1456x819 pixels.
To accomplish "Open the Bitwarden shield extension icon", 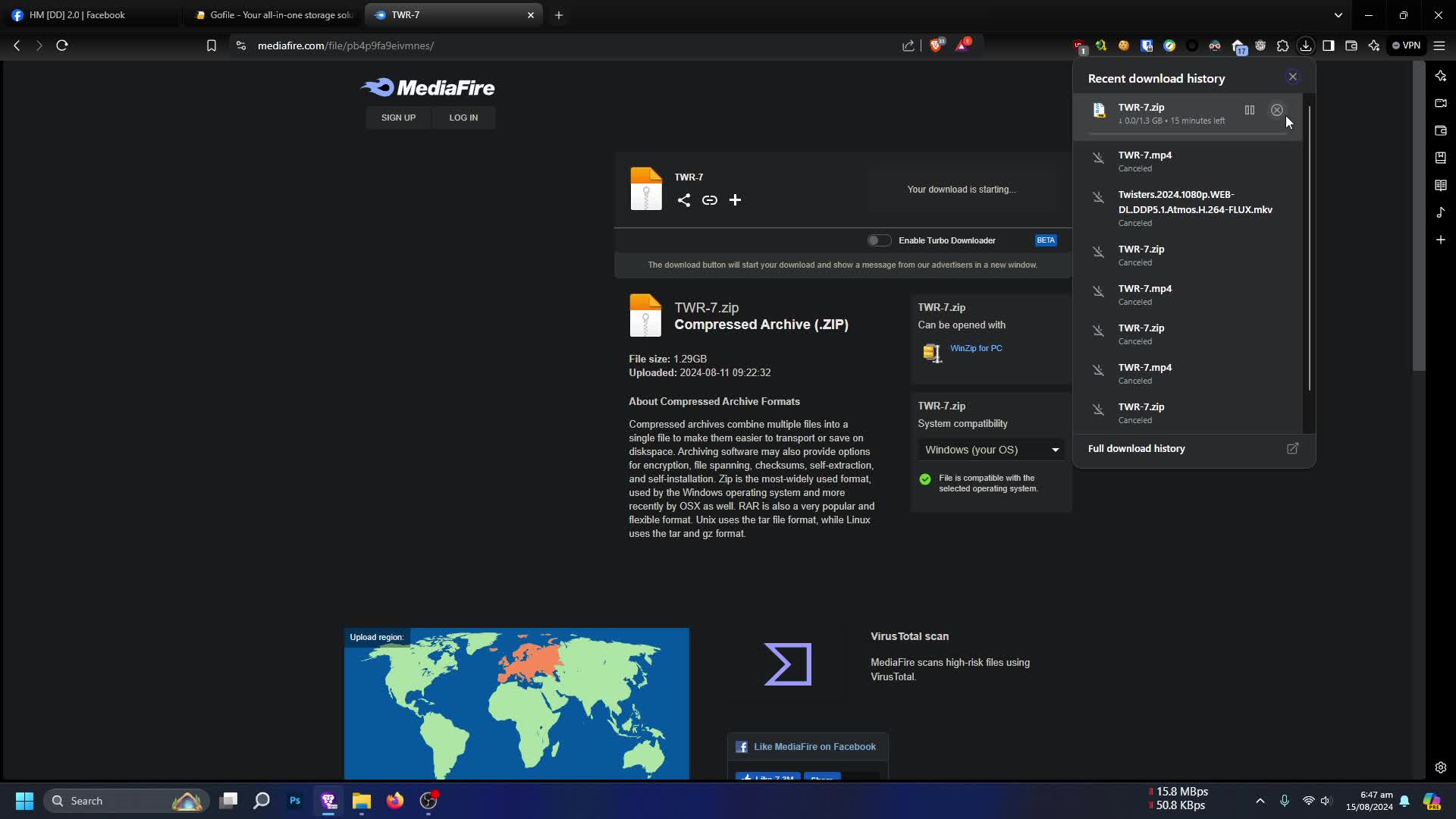I will (1147, 45).
